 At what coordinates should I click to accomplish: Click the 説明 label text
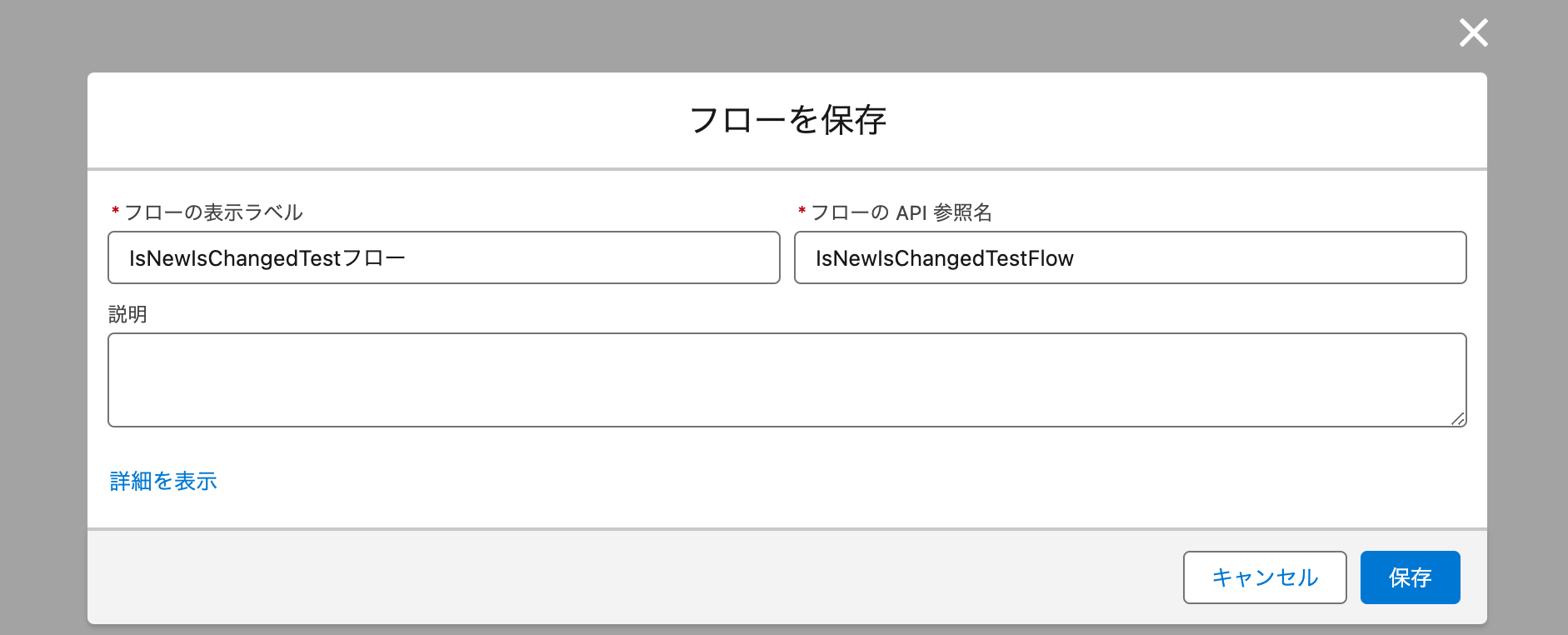pyautogui.click(x=127, y=314)
